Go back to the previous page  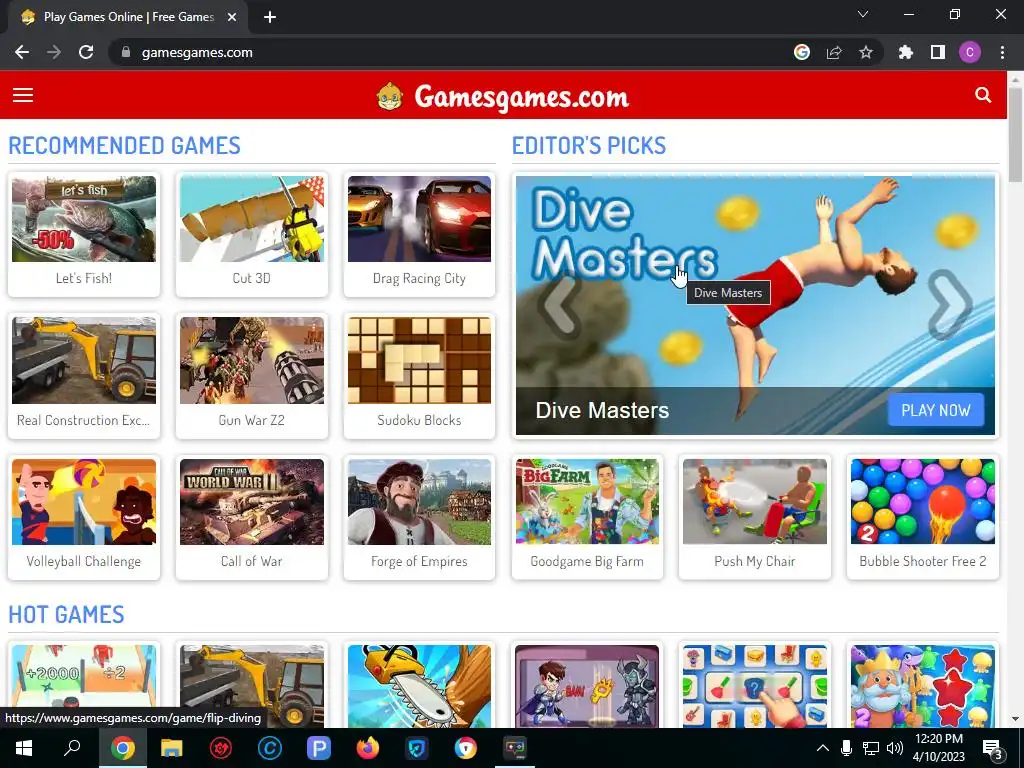(22, 52)
